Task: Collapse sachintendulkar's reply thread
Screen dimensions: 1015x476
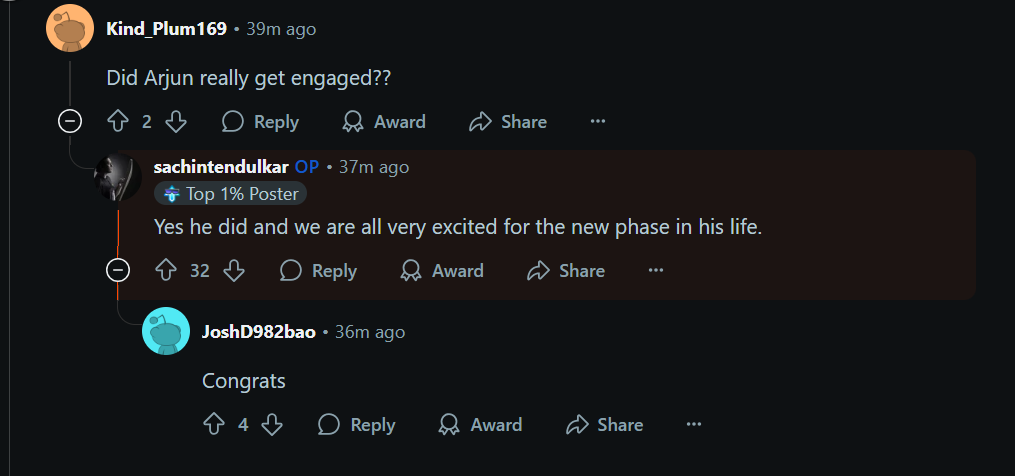Action: [x=118, y=271]
